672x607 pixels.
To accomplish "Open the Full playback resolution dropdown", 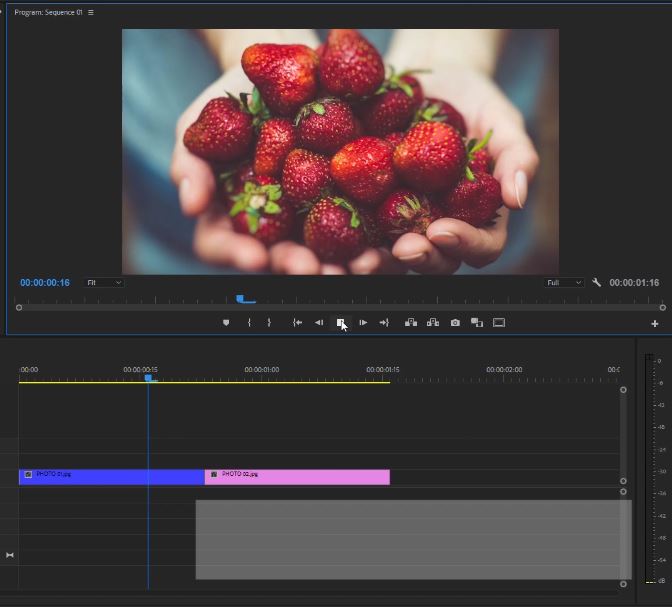I will pyautogui.click(x=564, y=283).
